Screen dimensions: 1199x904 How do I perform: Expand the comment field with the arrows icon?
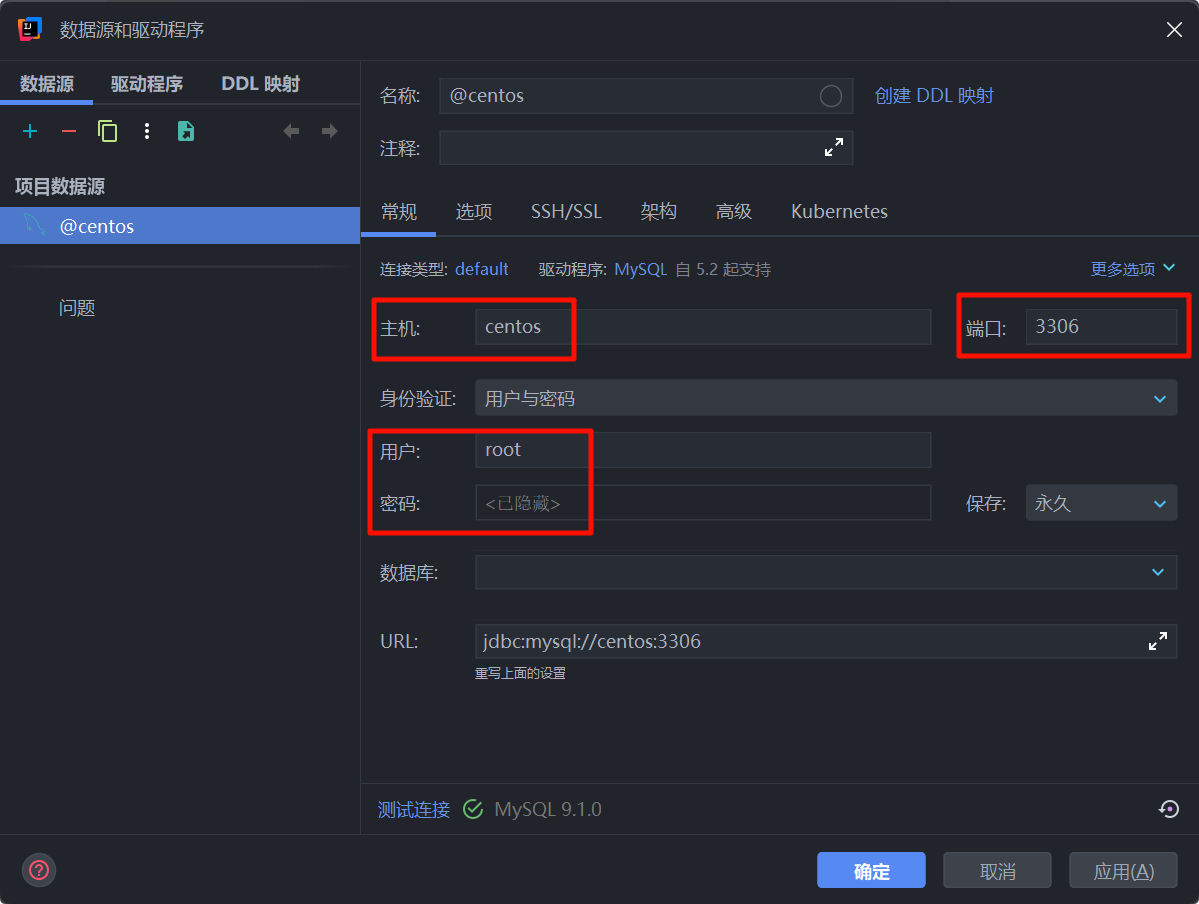[833, 148]
